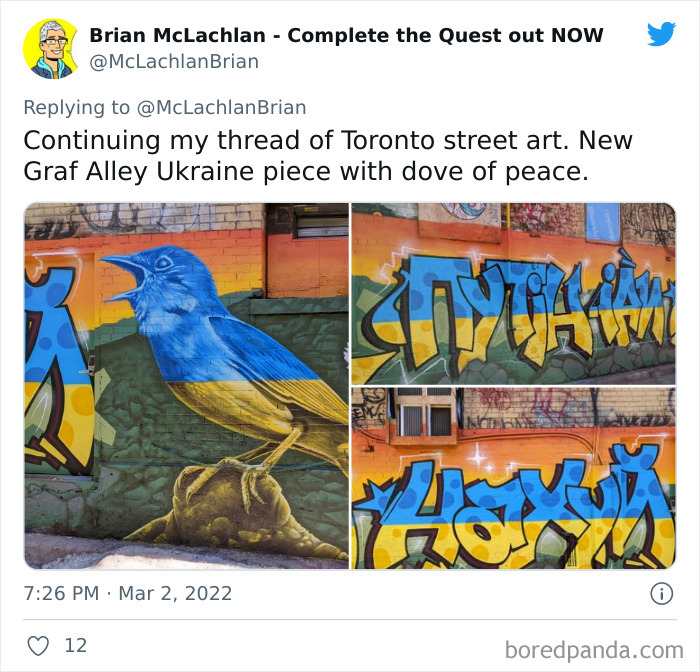Click the like count number 12

[x=75, y=646]
